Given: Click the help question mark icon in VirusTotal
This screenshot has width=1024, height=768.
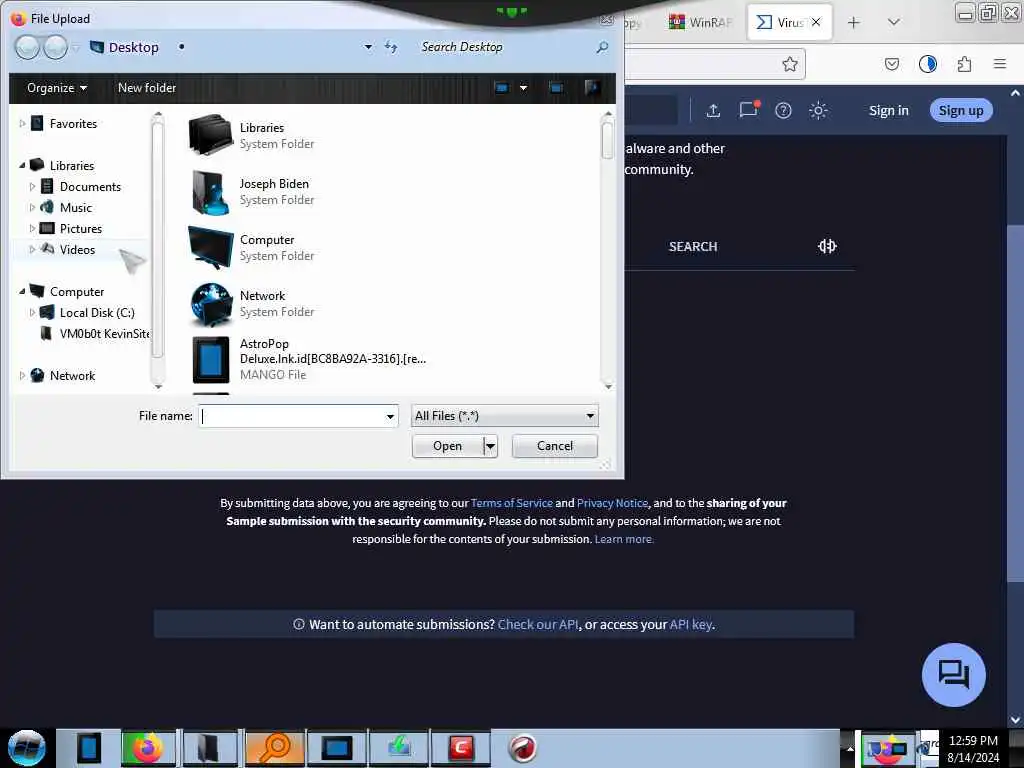Looking at the screenshot, I should 783,110.
